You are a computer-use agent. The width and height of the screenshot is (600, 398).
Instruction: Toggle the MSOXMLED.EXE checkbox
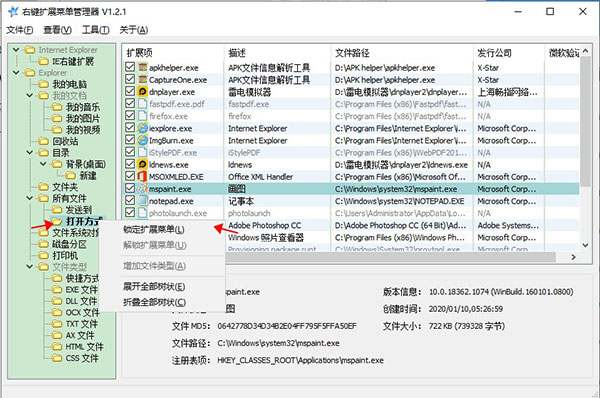tap(130, 176)
